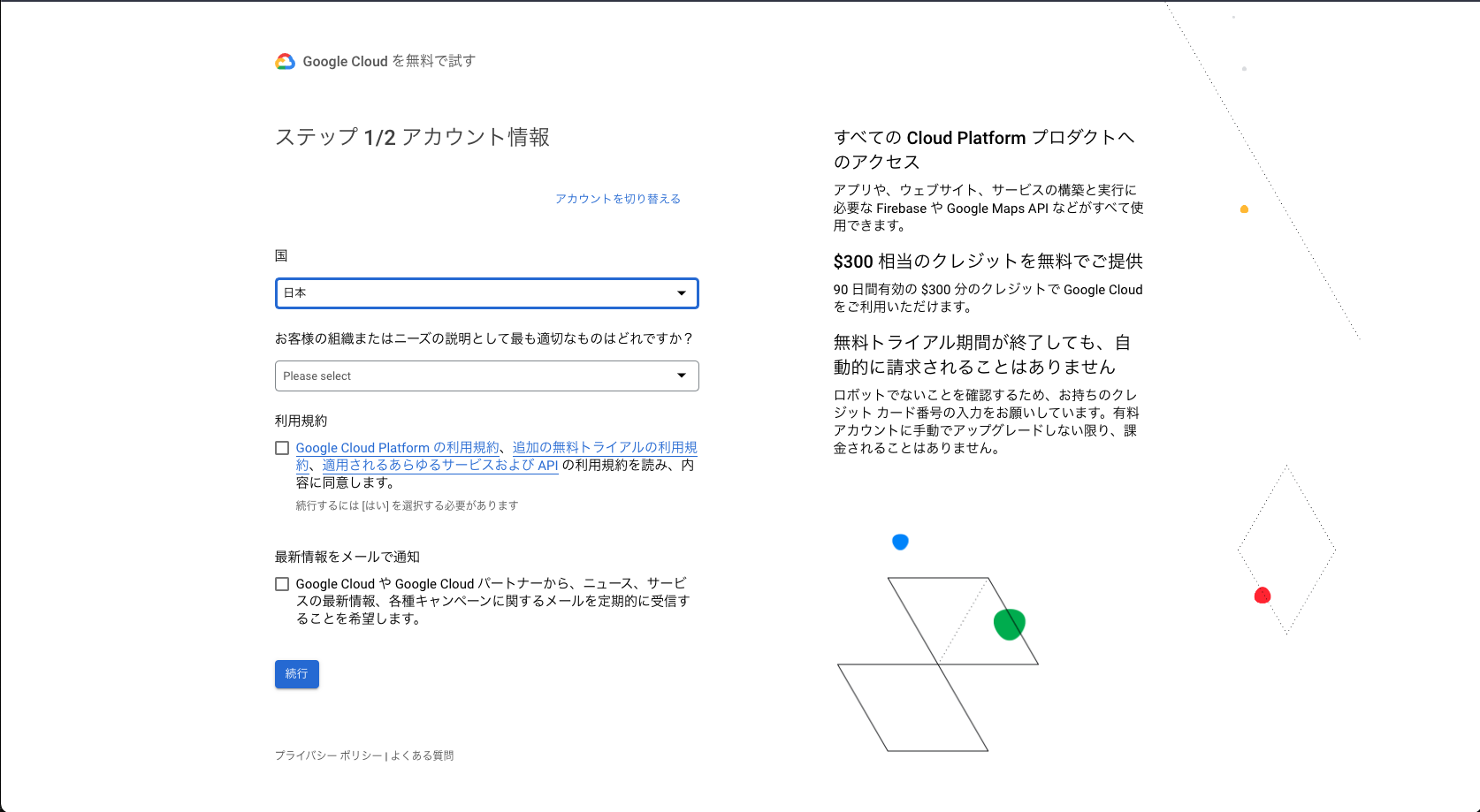Click the 続行するには [はい] を選択 hint text
The width and height of the screenshot is (1480, 812).
(x=407, y=505)
